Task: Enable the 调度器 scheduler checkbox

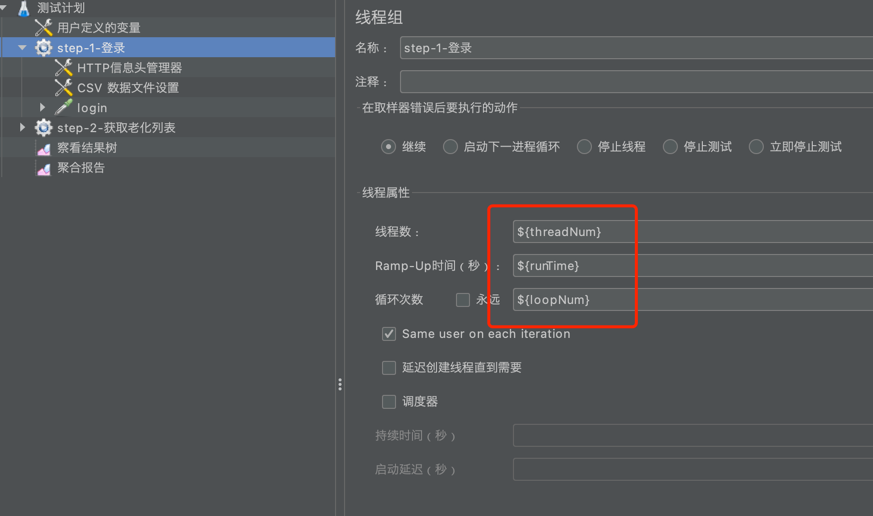Action: pos(389,402)
